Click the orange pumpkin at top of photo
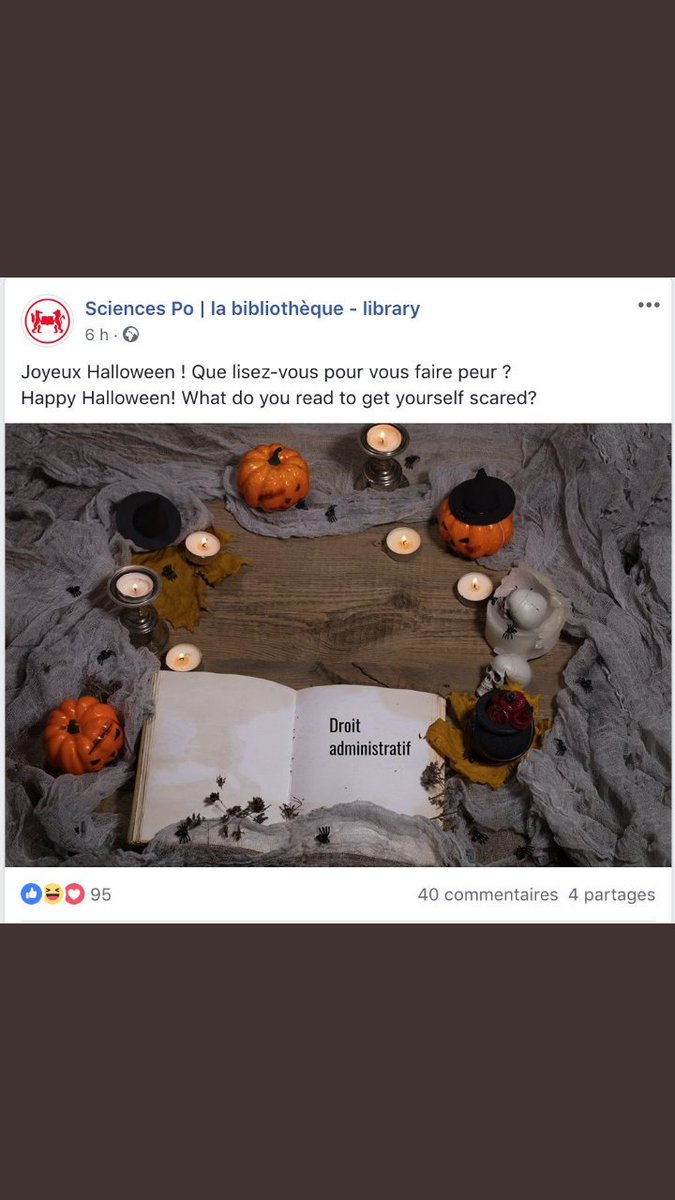This screenshot has width=675, height=1200. coord(273,477)
